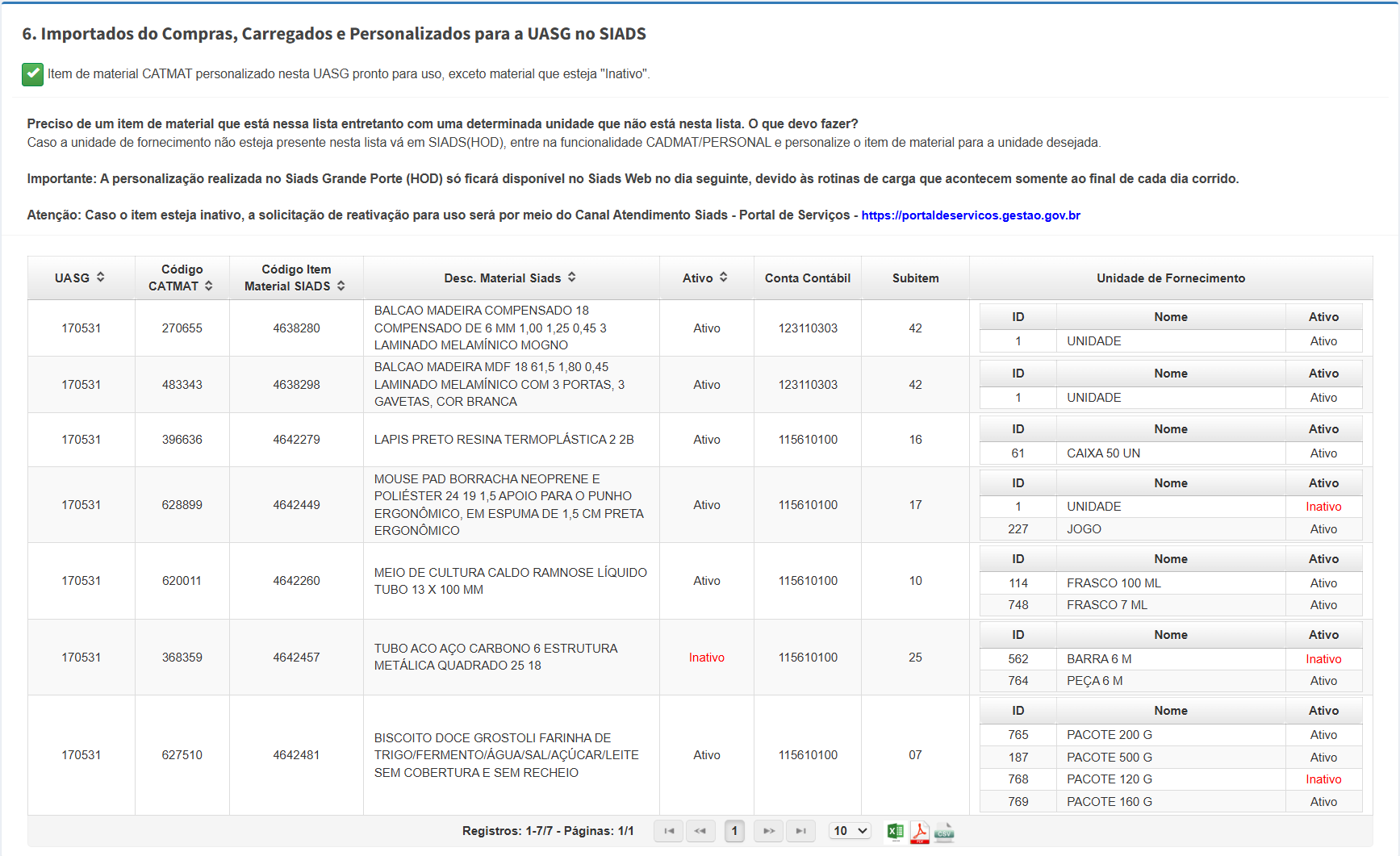The width and height of the screenshot is (1400, 856).
Task: Export the table as PDF
Action: tap(920, 832)
